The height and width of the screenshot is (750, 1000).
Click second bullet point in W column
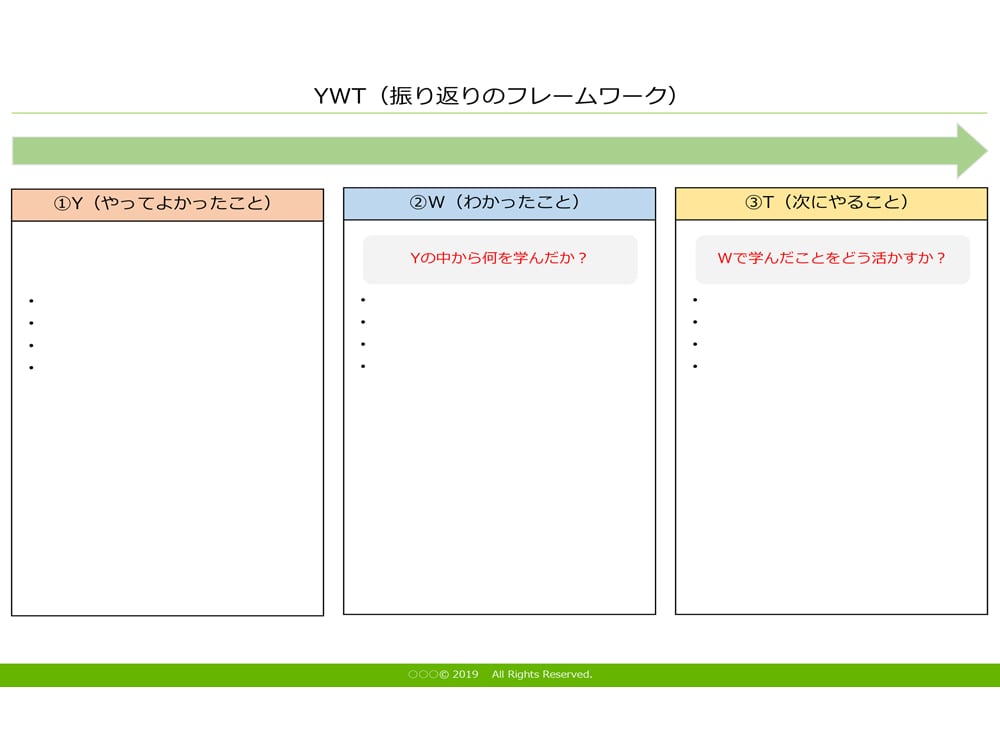pyautogui.click(x=364, y=322)
